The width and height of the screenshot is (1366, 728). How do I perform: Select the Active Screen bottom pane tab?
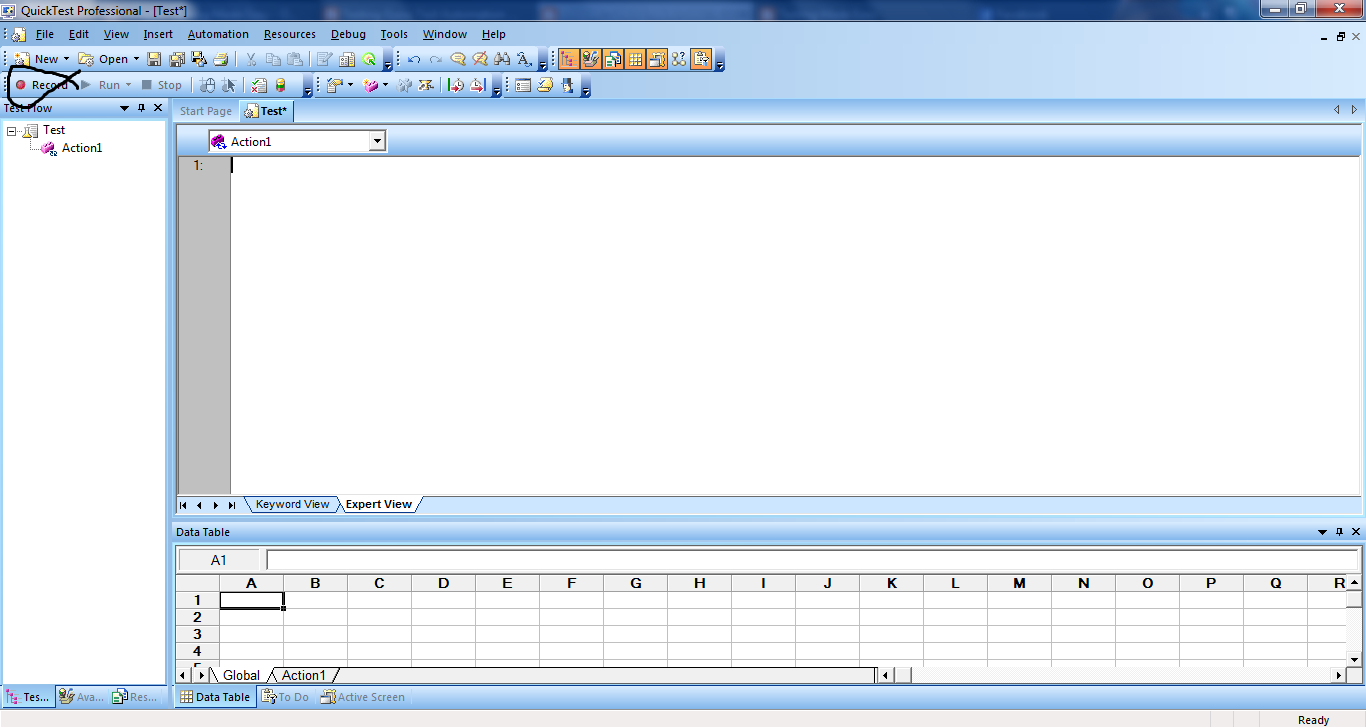[x=362, y=697]
